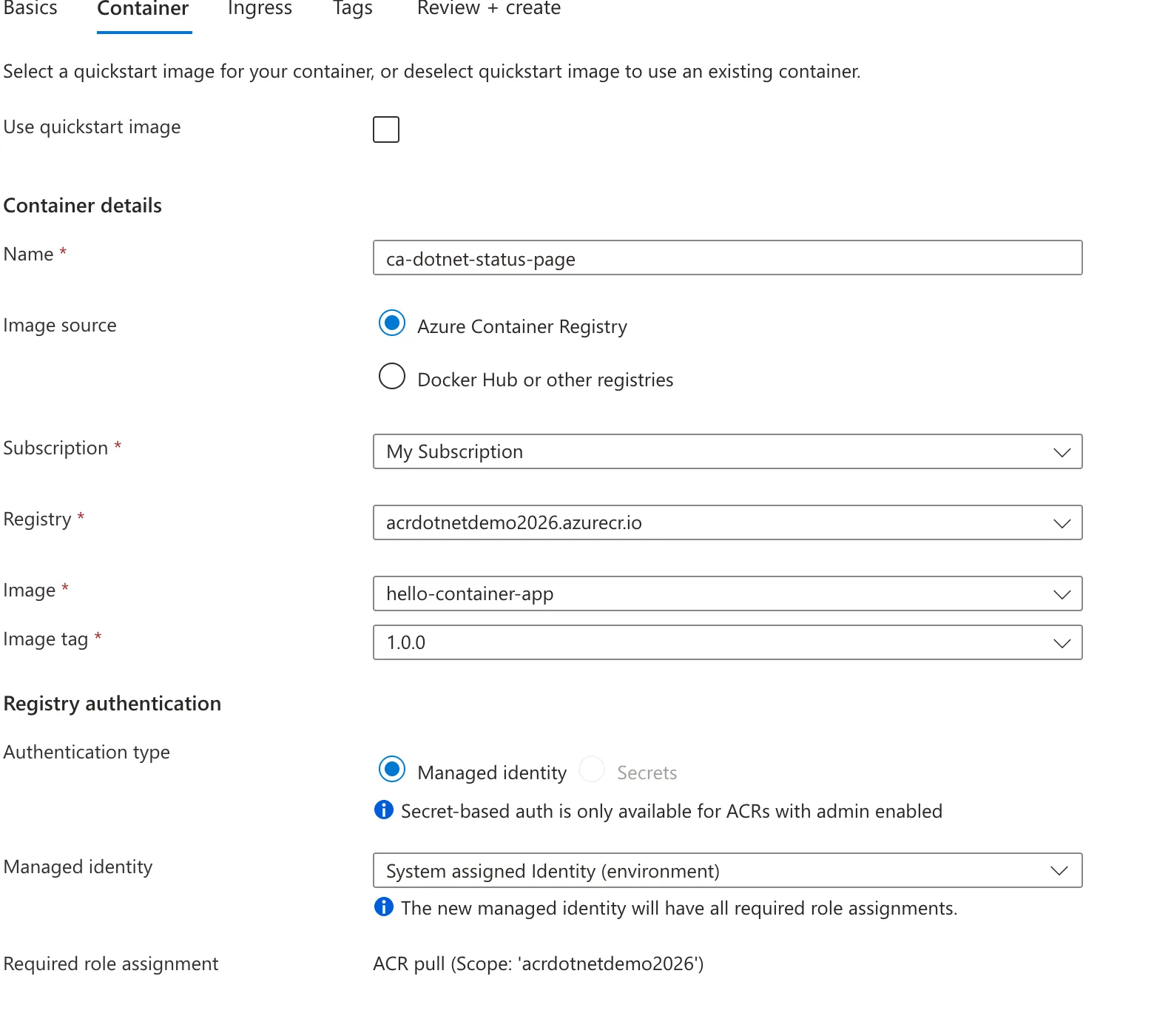Open the Review + create tab
The image size is (1154, 1036).
pyautogui.click(x=489, y=9)
